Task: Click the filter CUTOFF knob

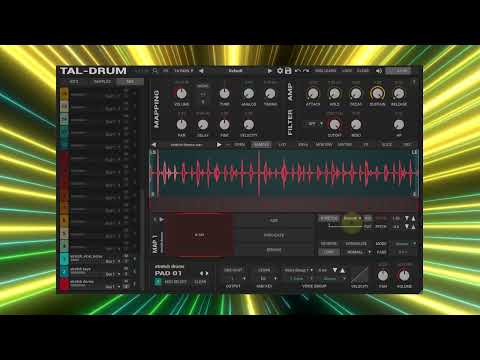Action: [x=334, y=125]
